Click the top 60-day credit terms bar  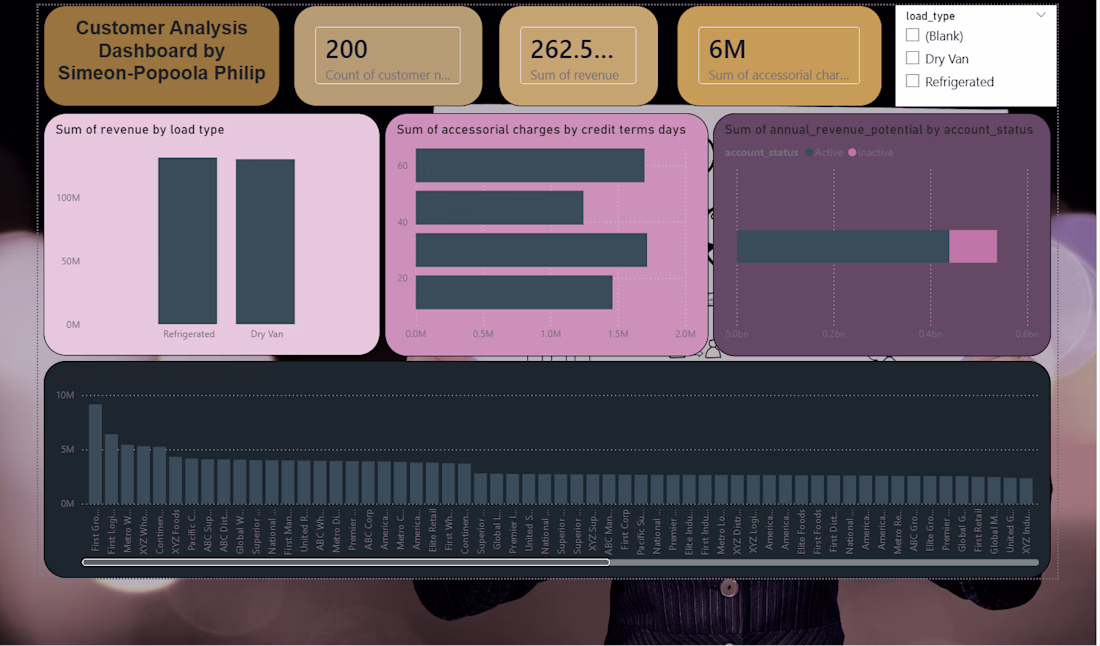[x=530, y=166]
